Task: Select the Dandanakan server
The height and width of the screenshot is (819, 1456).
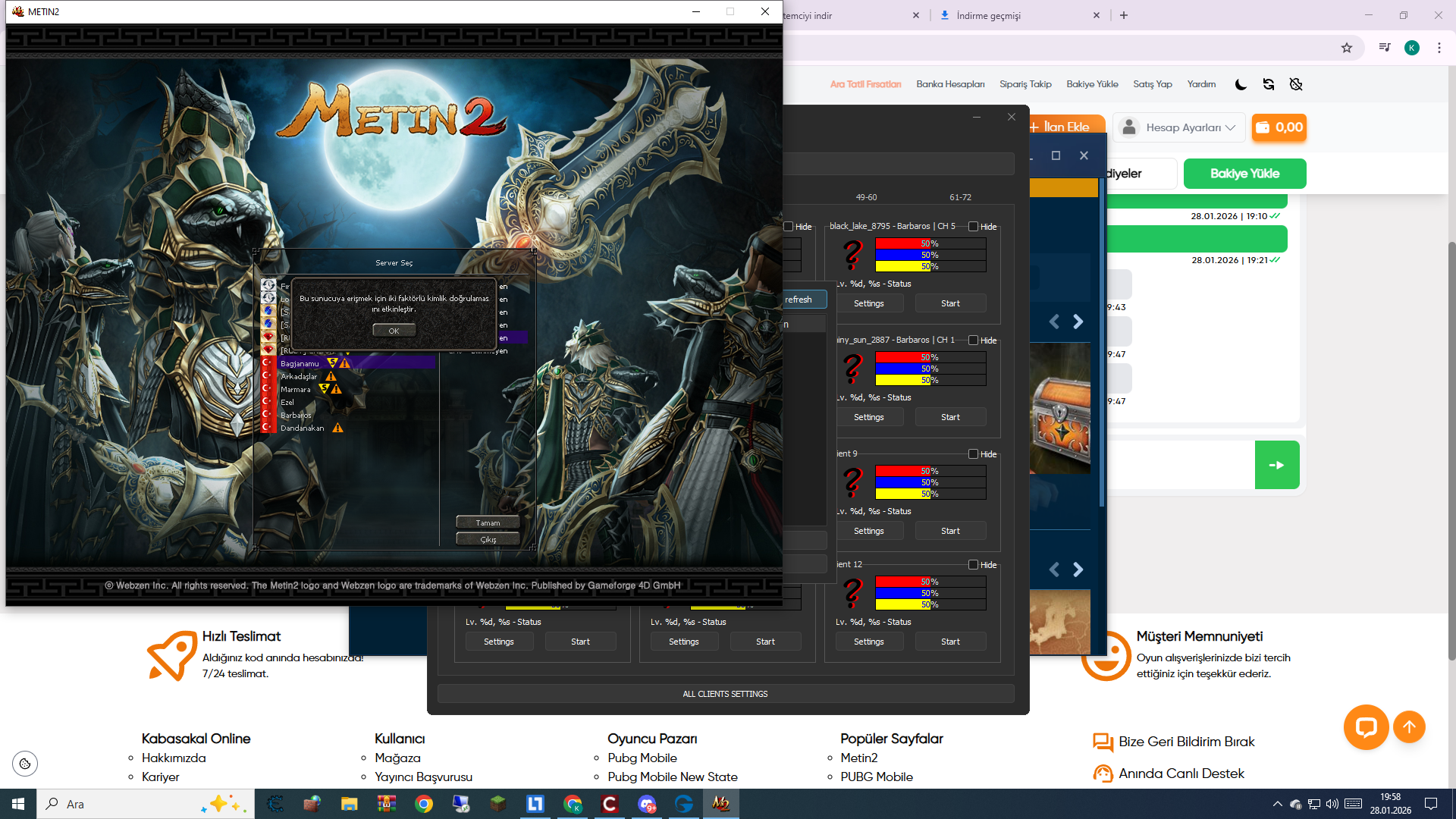Action: 302,428
